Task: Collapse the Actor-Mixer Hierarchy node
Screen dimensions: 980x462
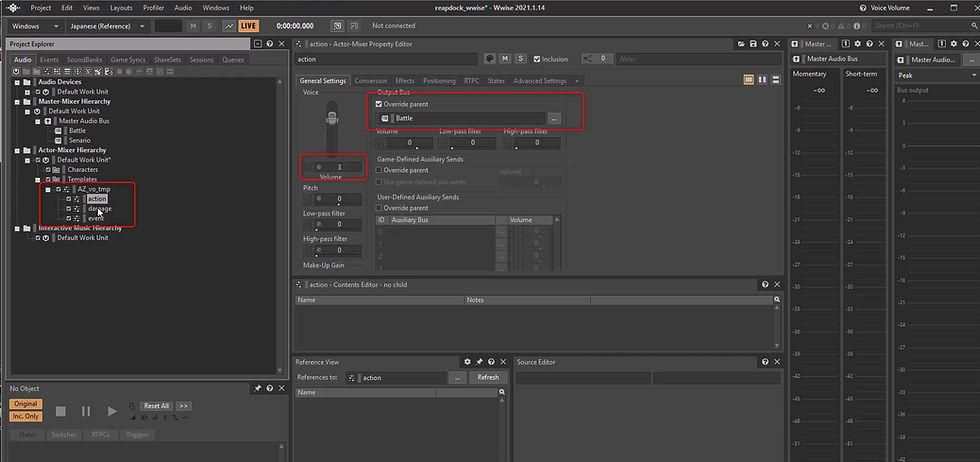Action: [x=18, y=150]
